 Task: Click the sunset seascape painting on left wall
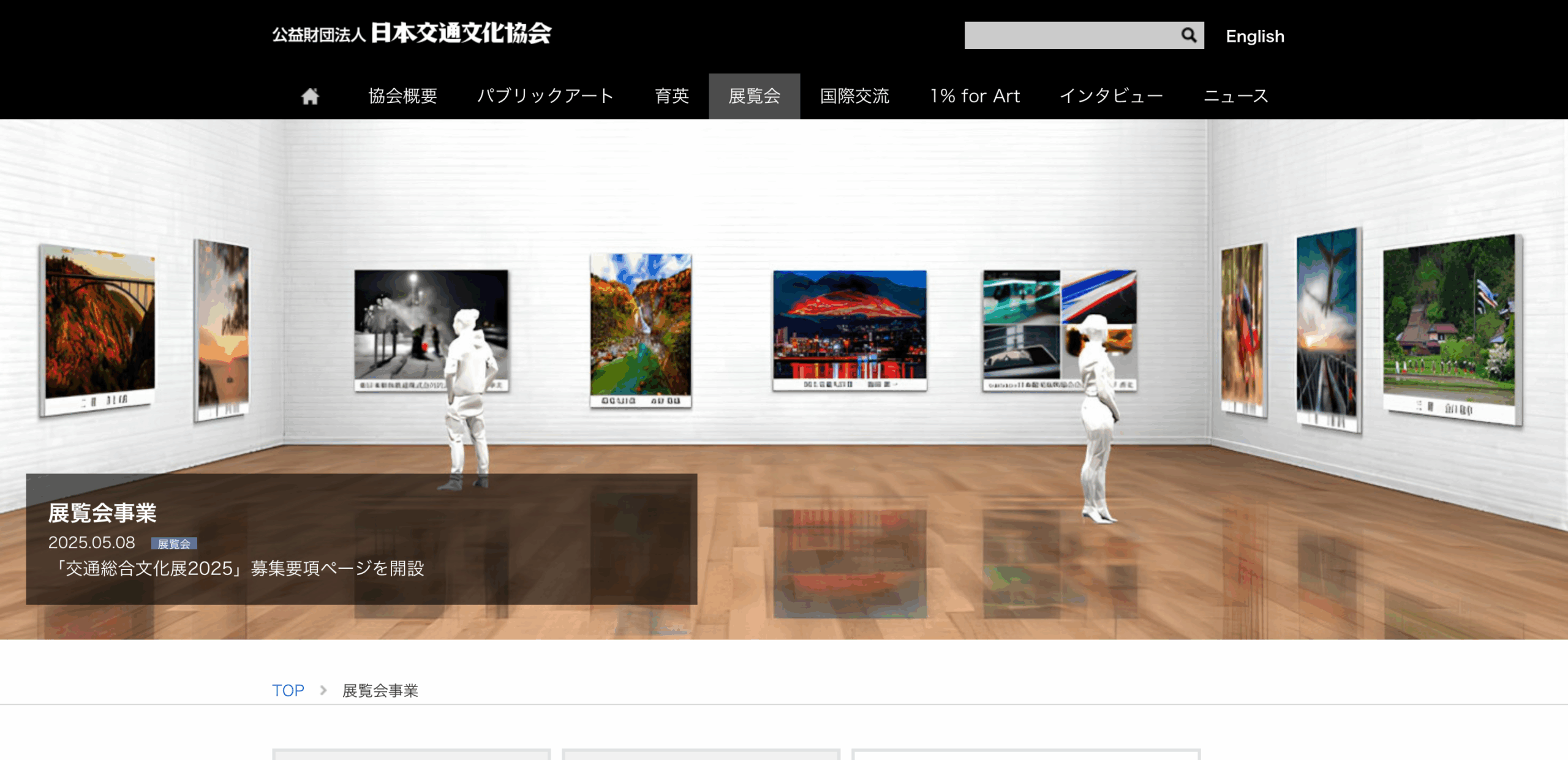(222, 329)
